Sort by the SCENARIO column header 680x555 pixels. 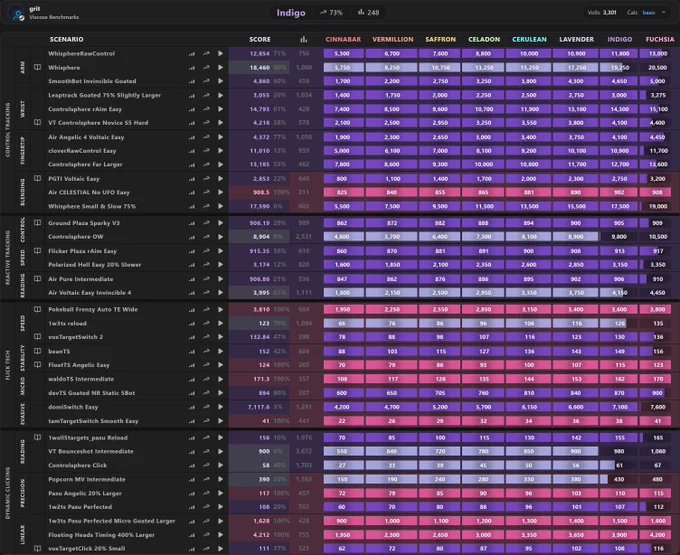(66, 39)
